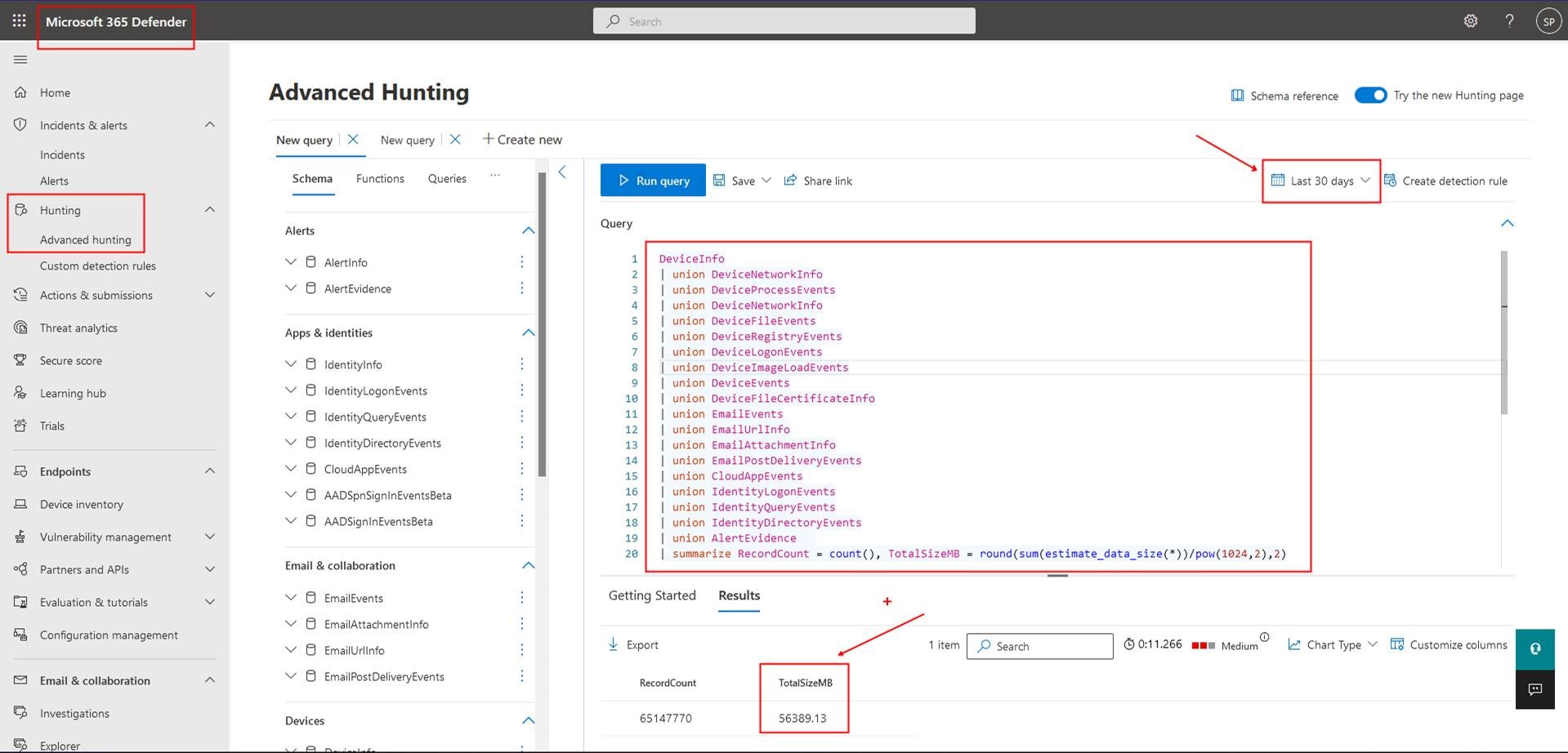Image resolution: width=1568 pixels, height=753 pixels.
Task: Click the Device inventory laptop icon
Action: [x=20, y=504]
